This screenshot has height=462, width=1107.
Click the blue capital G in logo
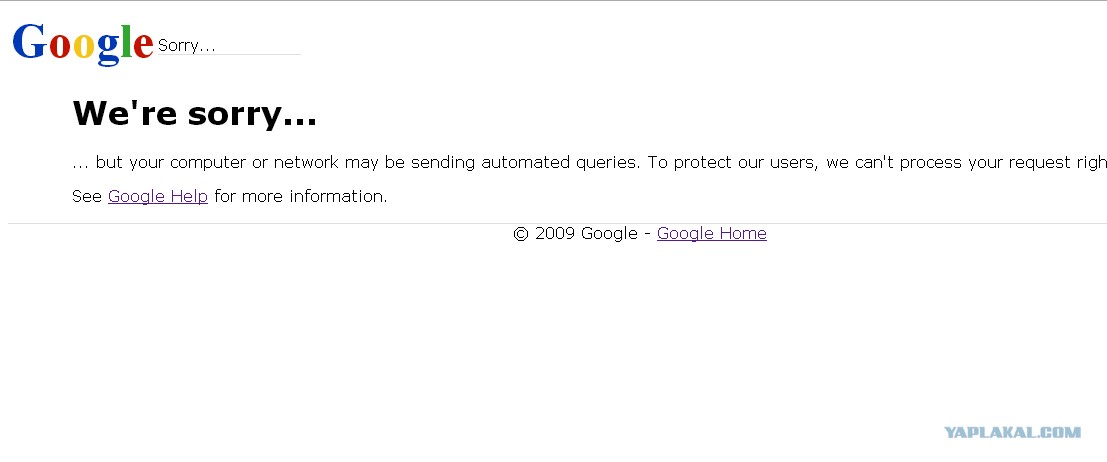[x=29, y=42]
